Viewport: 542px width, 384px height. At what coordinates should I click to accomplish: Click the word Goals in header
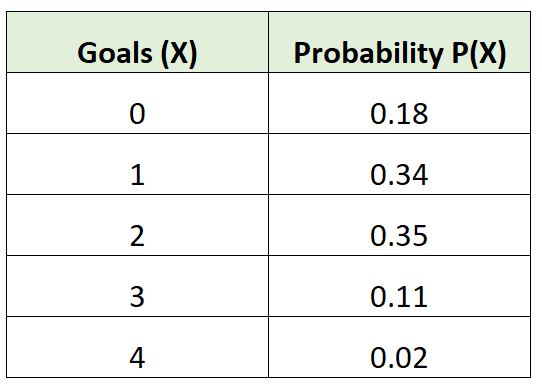pyautogui.click(x=115, y=53)
